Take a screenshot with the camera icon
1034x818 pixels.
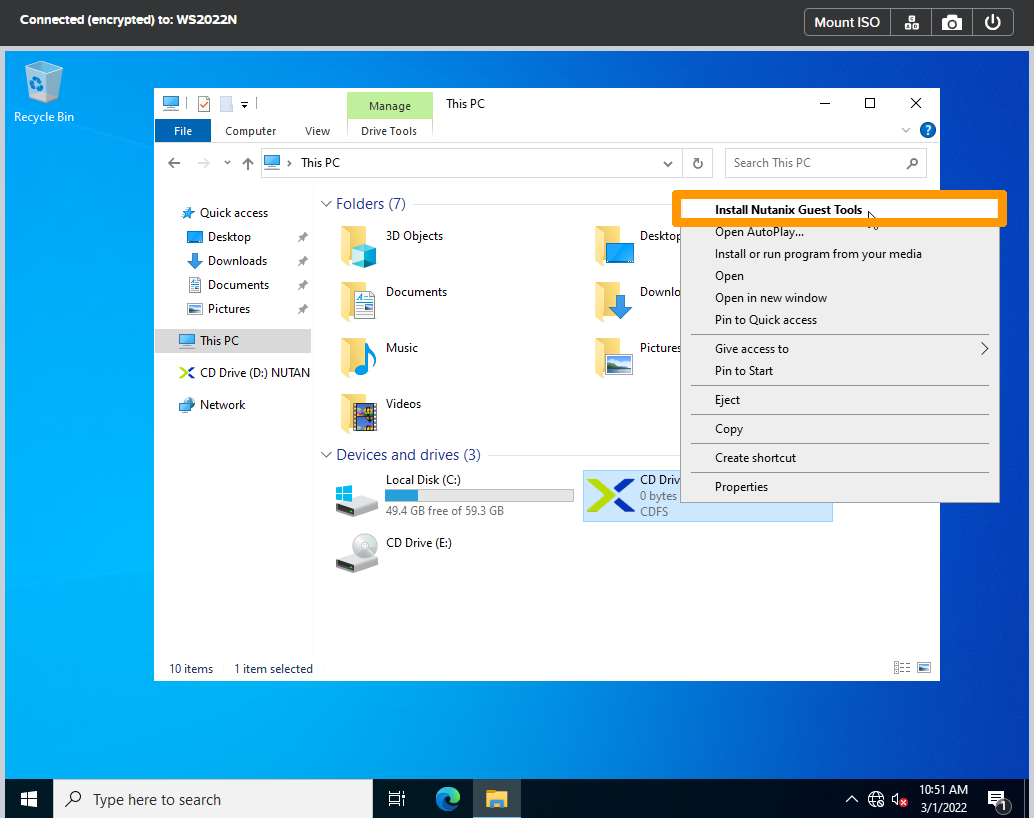point(952,22)
